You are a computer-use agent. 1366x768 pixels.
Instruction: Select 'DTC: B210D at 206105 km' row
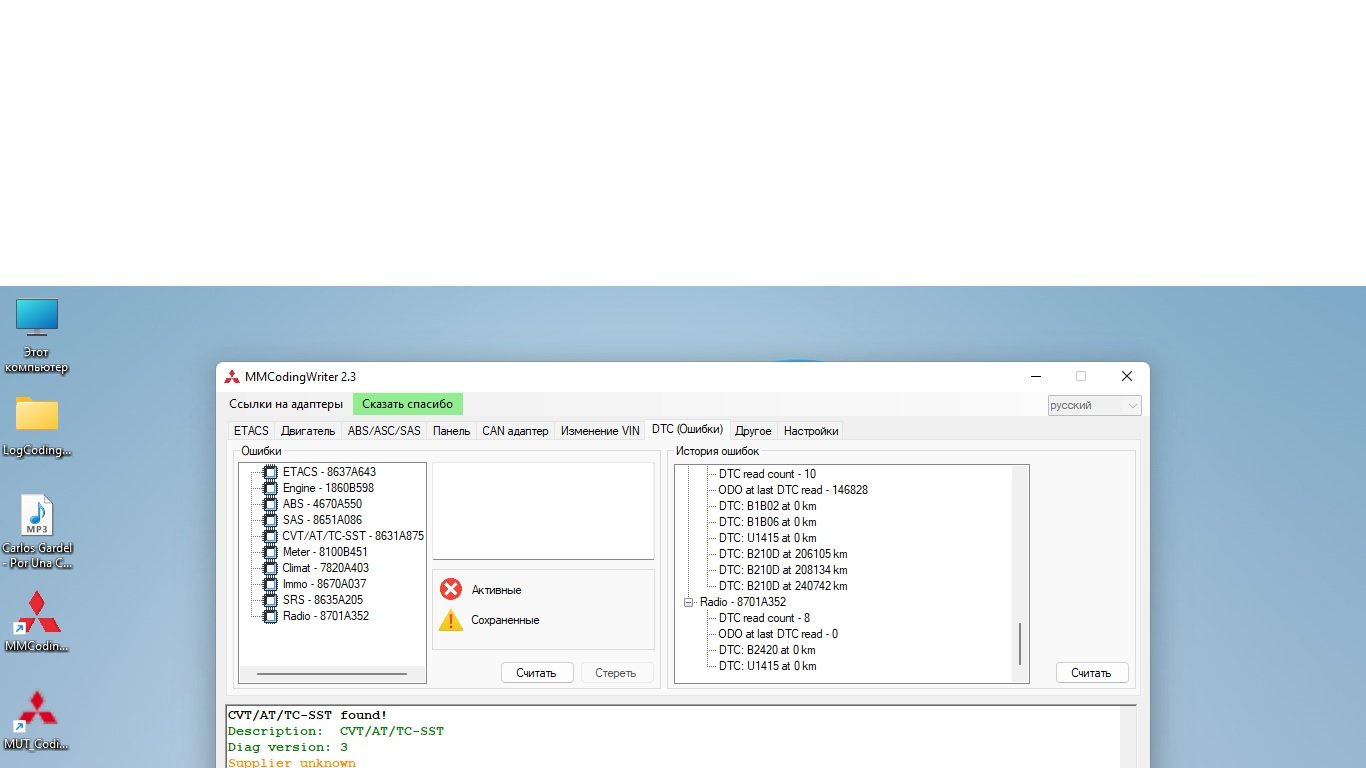pos(783,554)
